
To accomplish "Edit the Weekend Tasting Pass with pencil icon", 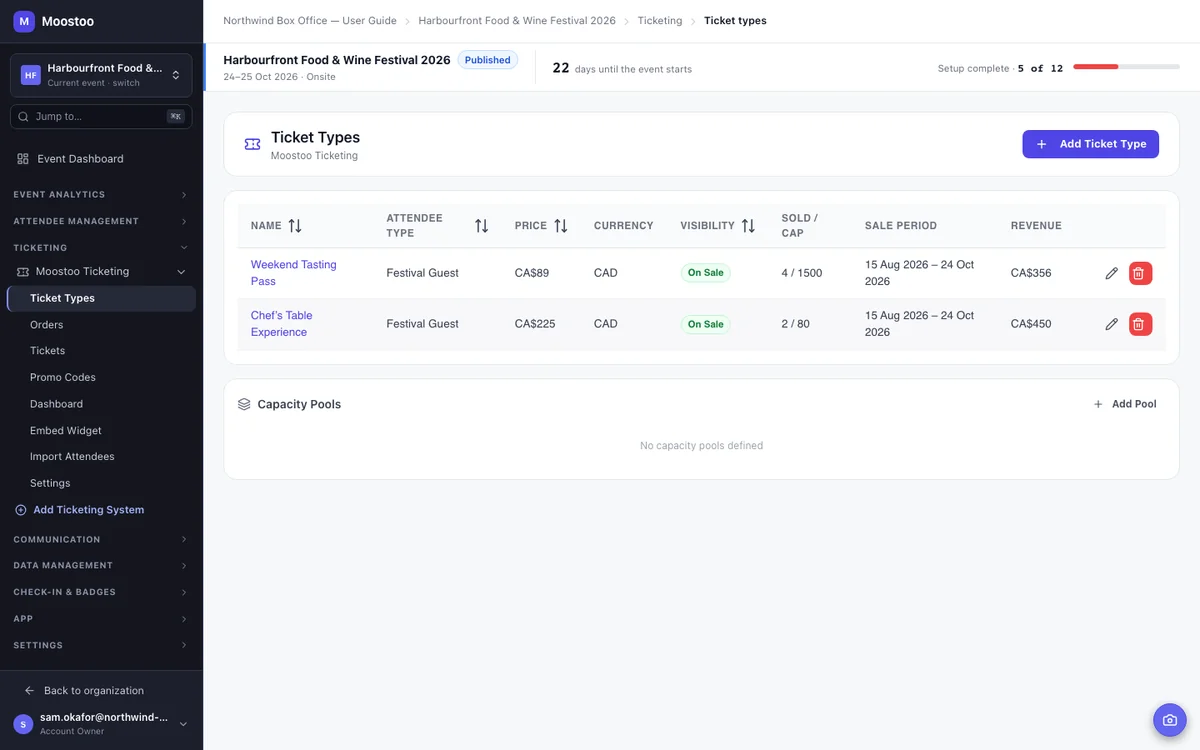I will tap(1111, 273).
